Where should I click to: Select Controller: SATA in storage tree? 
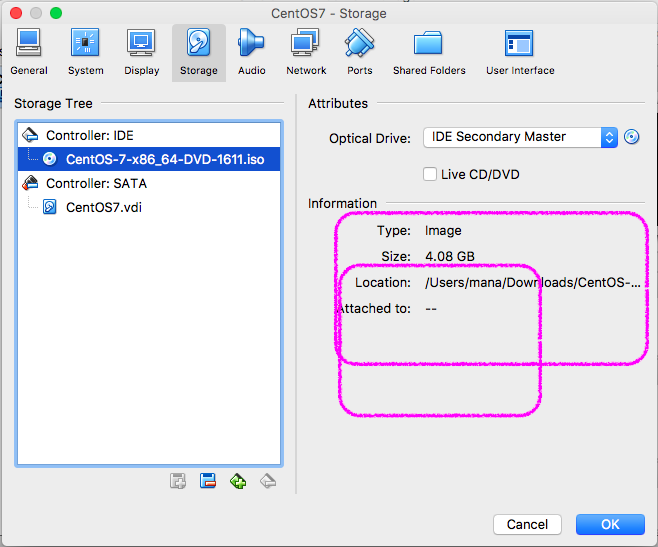click(149, 183)
